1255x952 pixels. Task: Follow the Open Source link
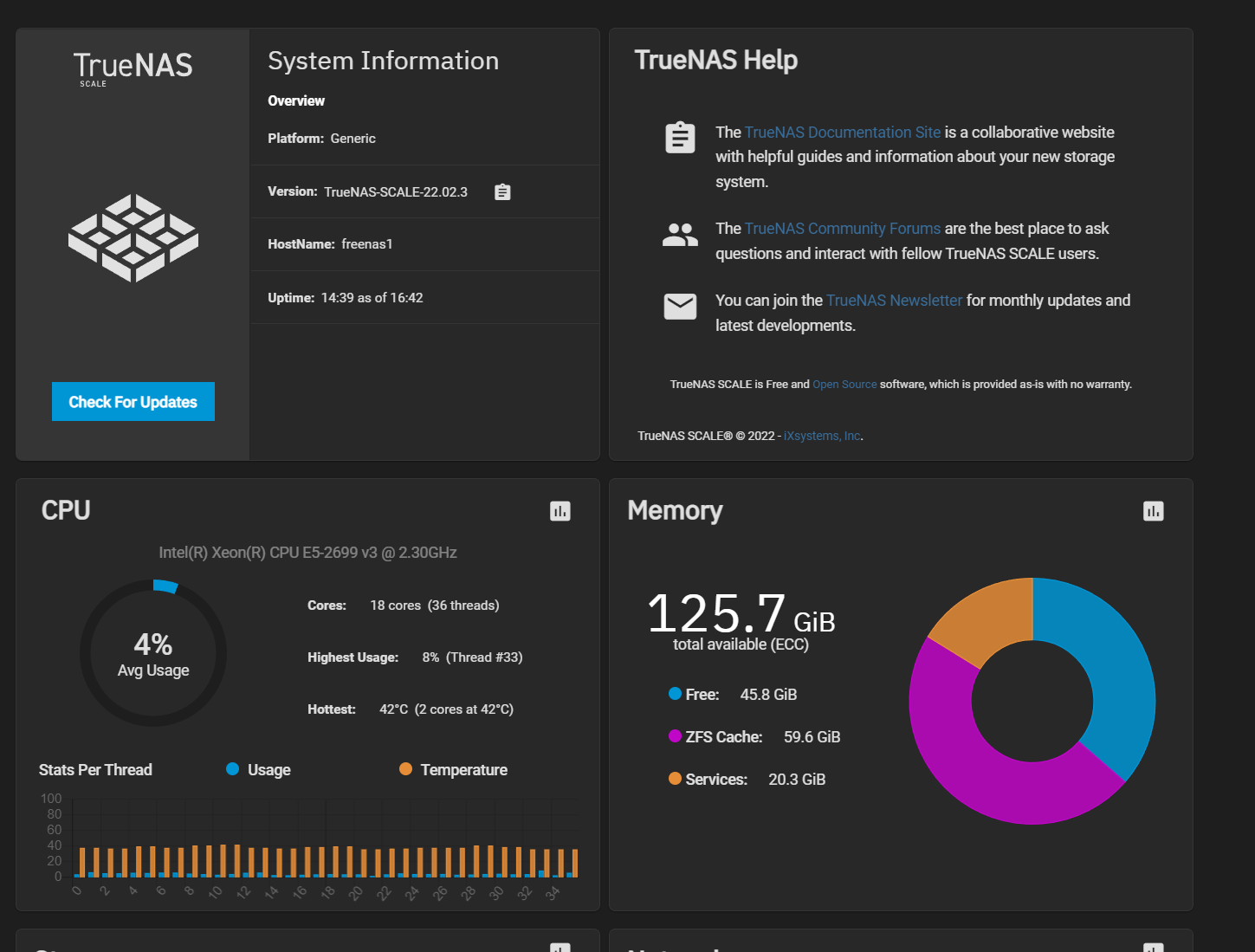(x=844, y=385)
